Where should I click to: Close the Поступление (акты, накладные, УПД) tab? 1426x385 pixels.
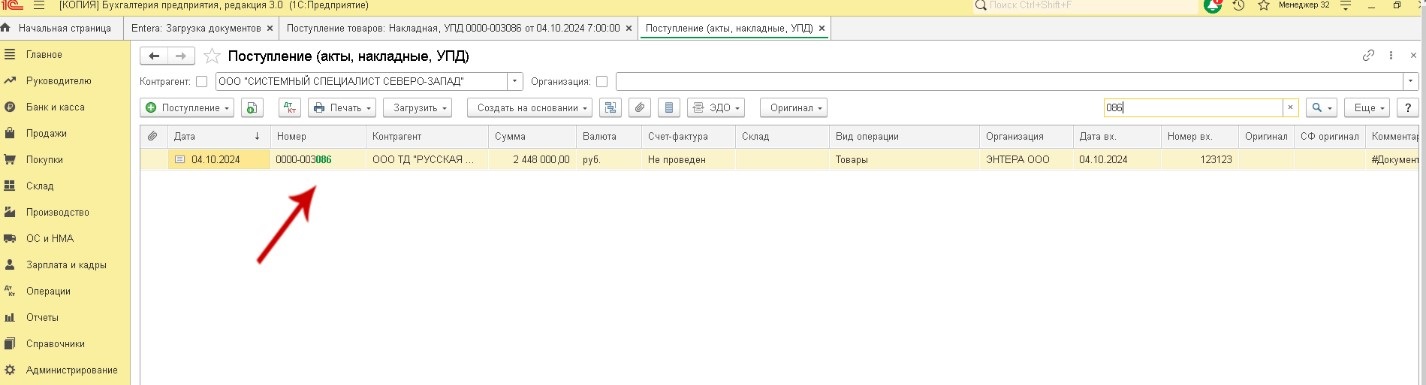pyautogui.click(x=822, y=28)
